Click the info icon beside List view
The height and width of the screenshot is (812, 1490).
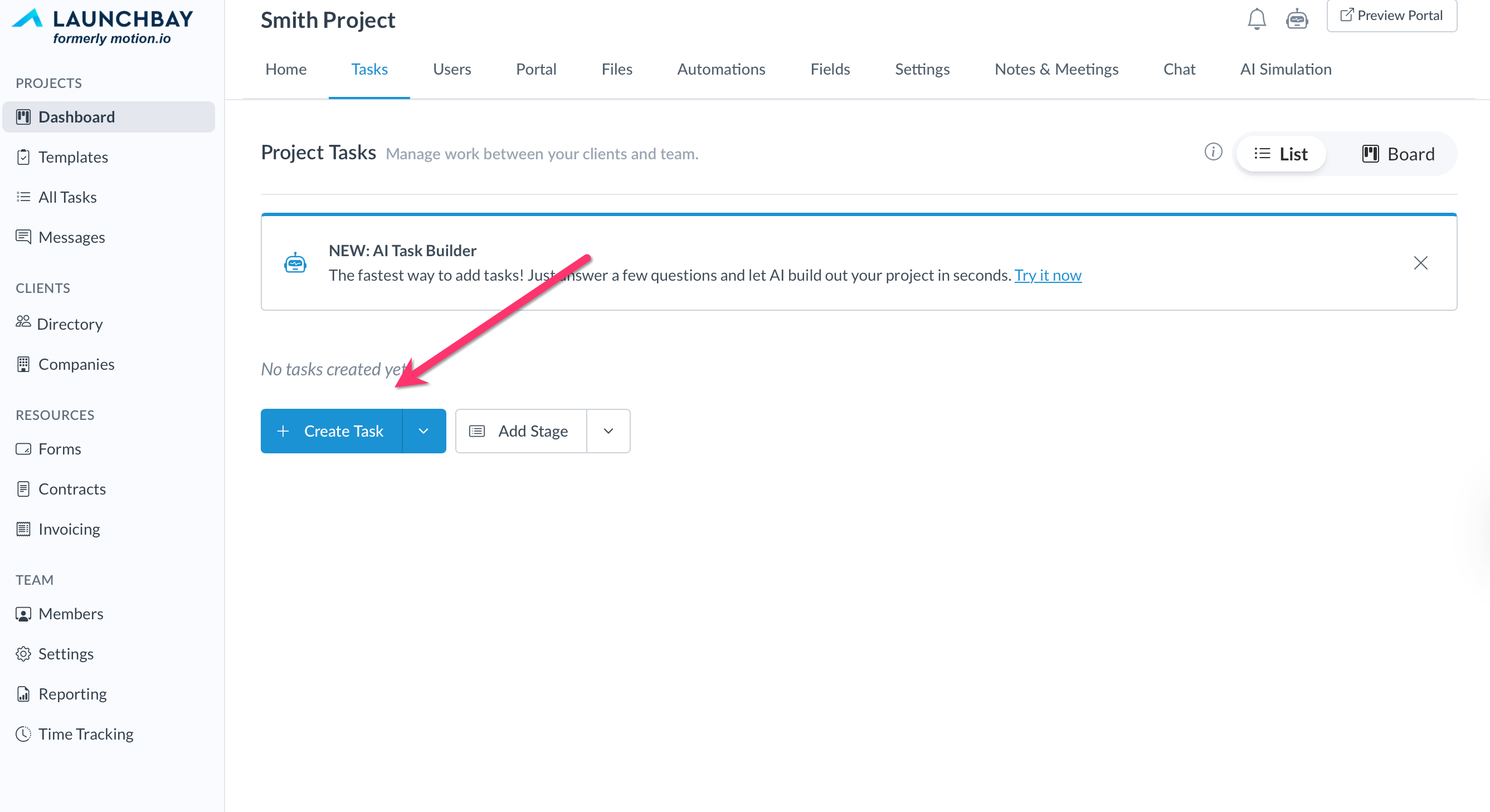pyautogui.click(x=1213, y=152)
